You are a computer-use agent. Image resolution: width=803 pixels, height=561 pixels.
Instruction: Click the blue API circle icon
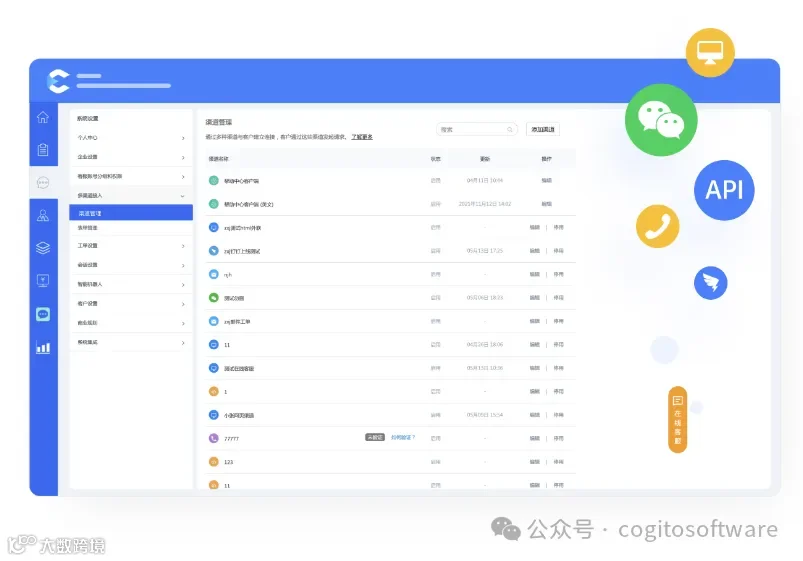(724, 190)
